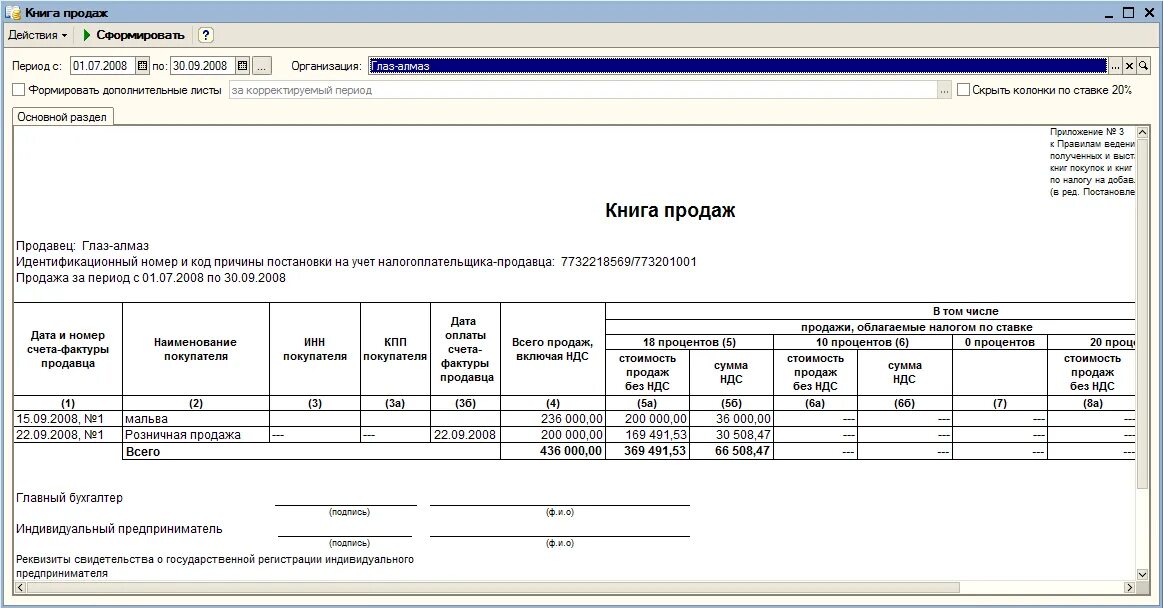Click the Продавец: Глаз-алмаз line
1163x608 pixels.
[x=82, y=246]
